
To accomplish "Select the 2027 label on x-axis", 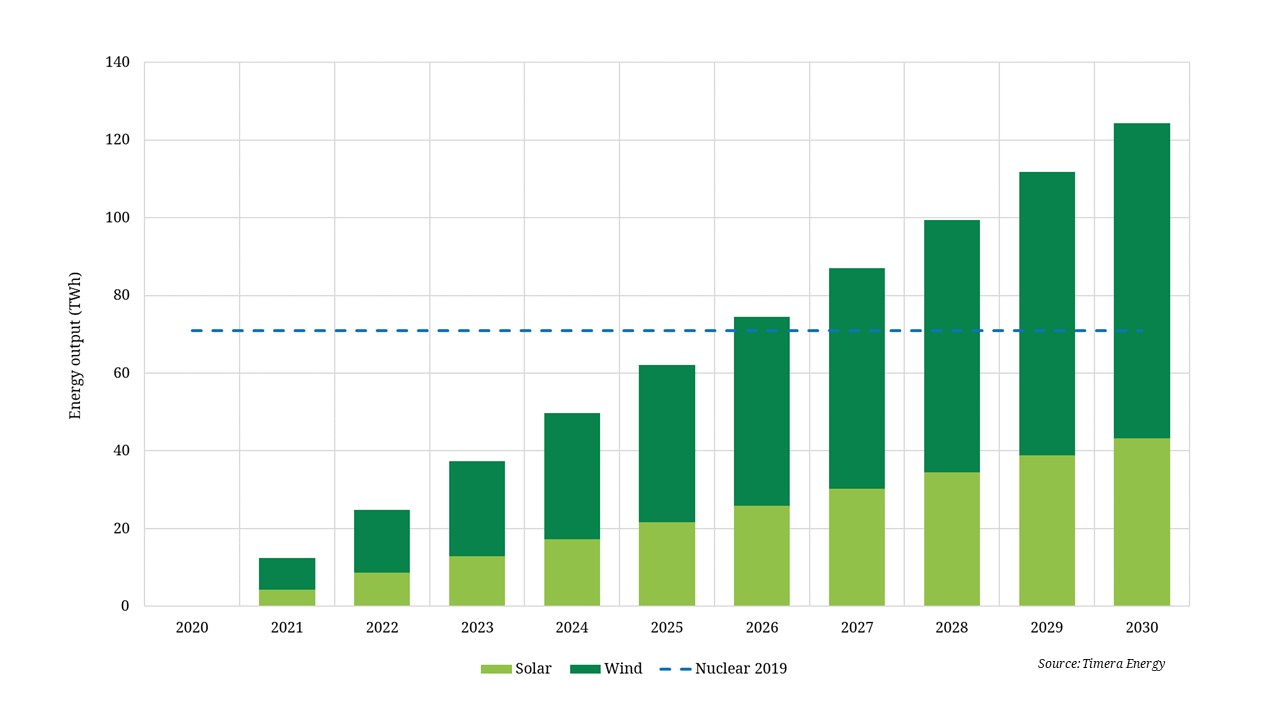I will [858, 627].
